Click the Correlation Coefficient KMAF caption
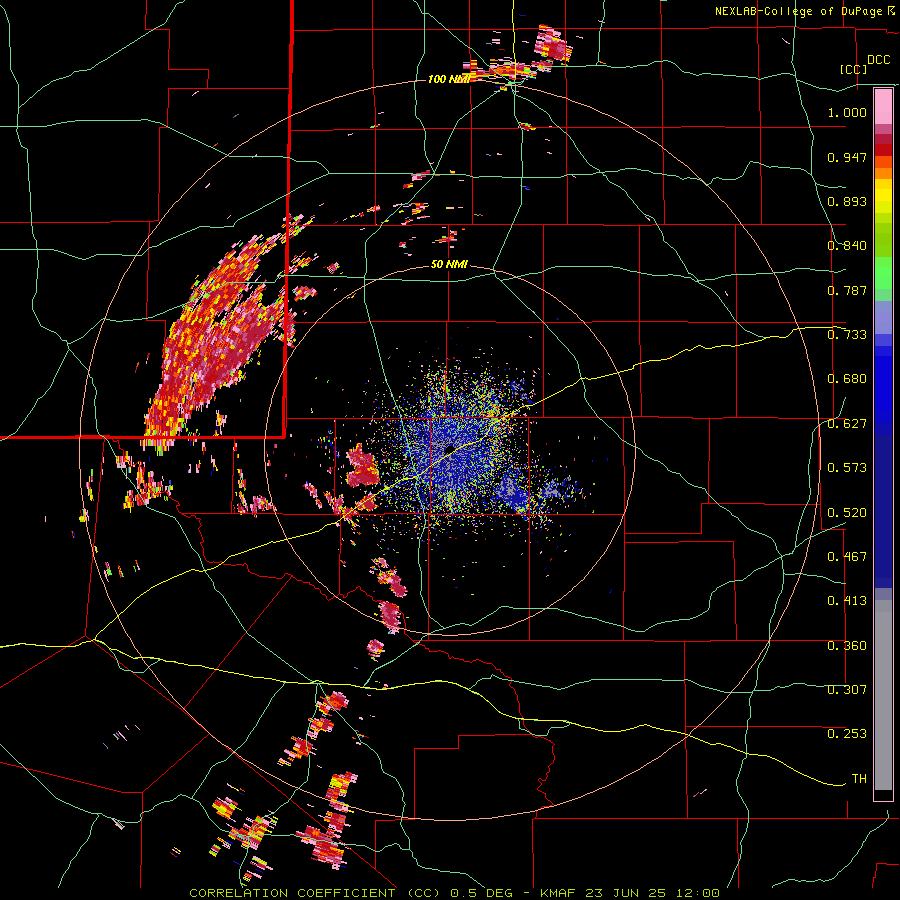 (454, 893)
